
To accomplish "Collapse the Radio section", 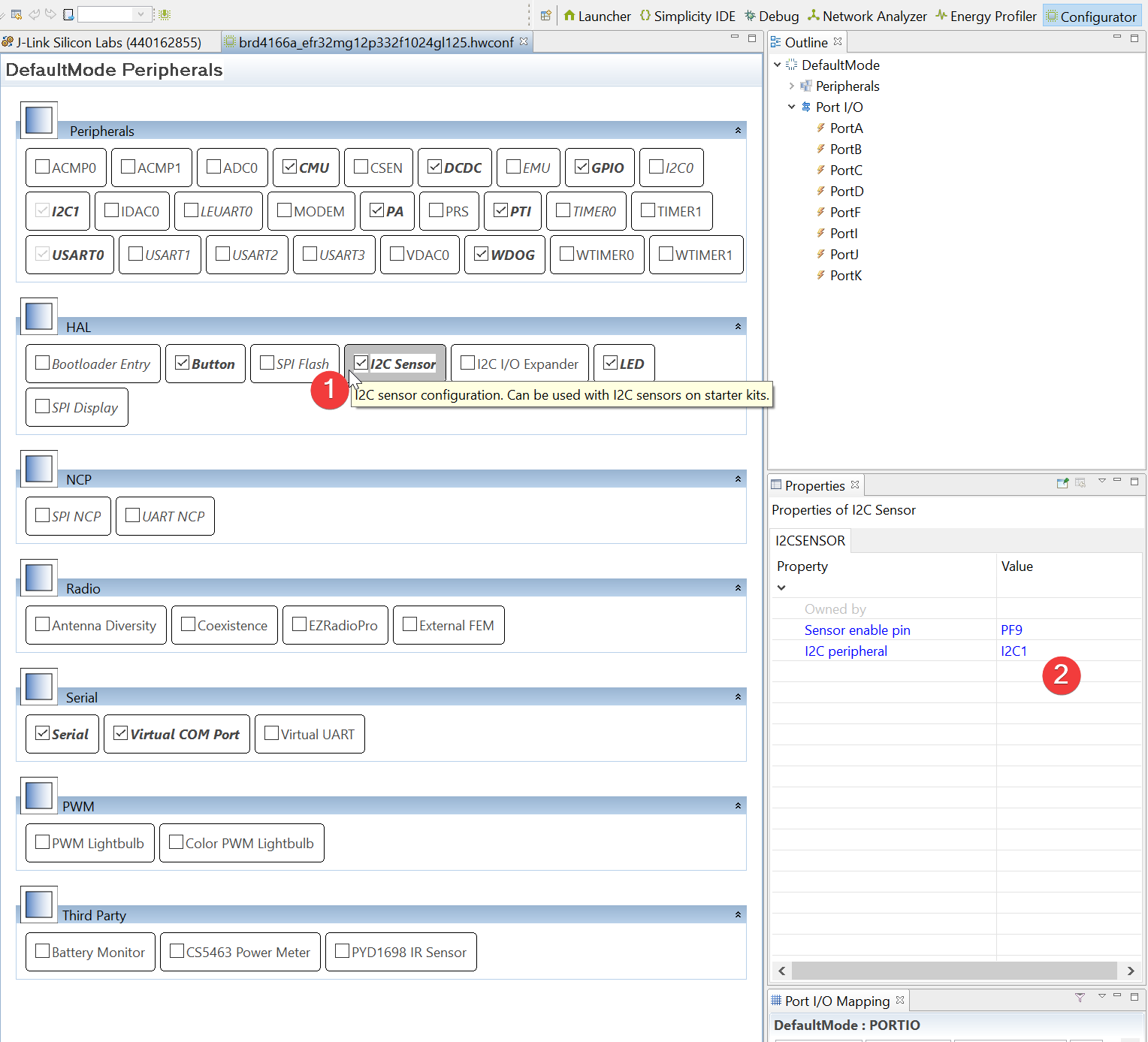I will (x=738, y=588).
